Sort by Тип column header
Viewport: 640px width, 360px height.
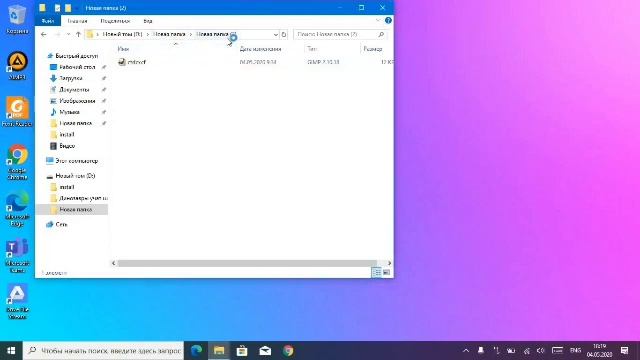click(x=312, y=49)
